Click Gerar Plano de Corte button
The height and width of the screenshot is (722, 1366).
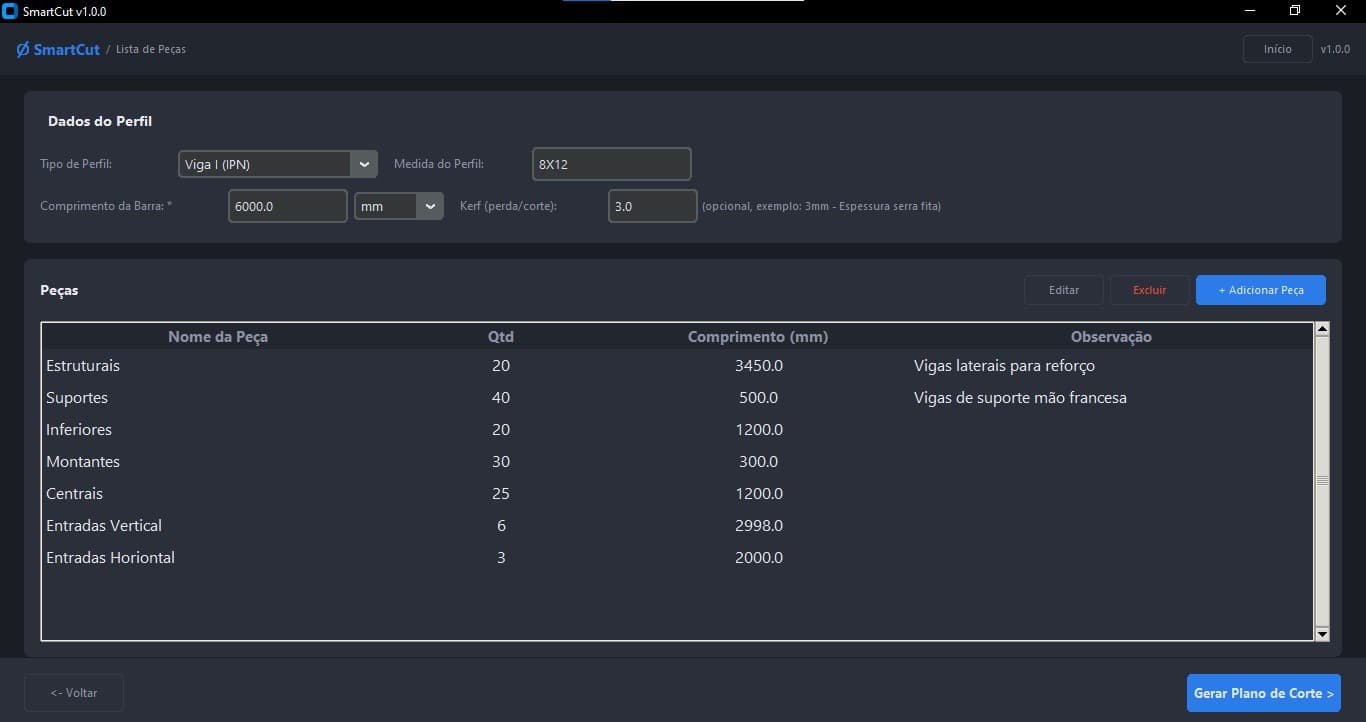click(x=1264, y=693)
